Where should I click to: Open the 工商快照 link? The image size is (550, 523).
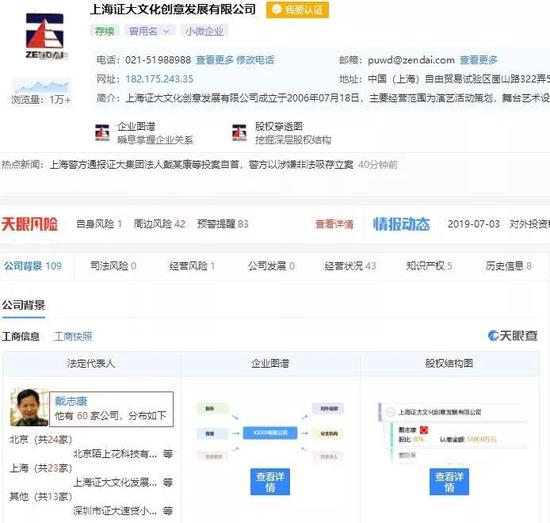(73, 337)
